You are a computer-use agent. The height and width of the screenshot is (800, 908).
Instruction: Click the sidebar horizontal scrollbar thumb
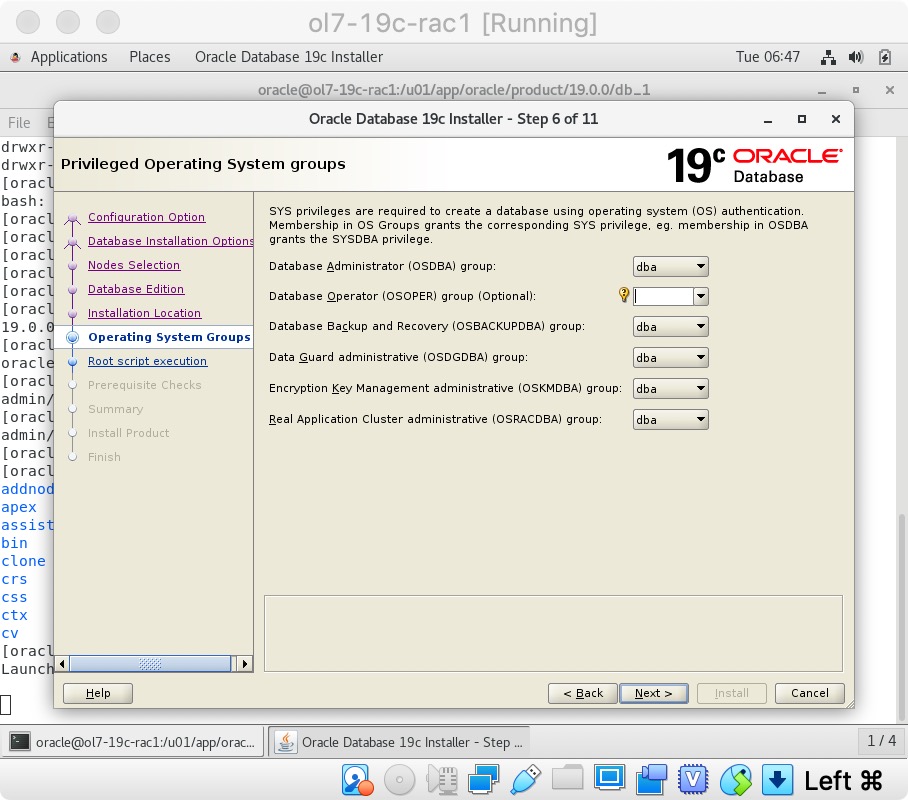coord(150,663)
